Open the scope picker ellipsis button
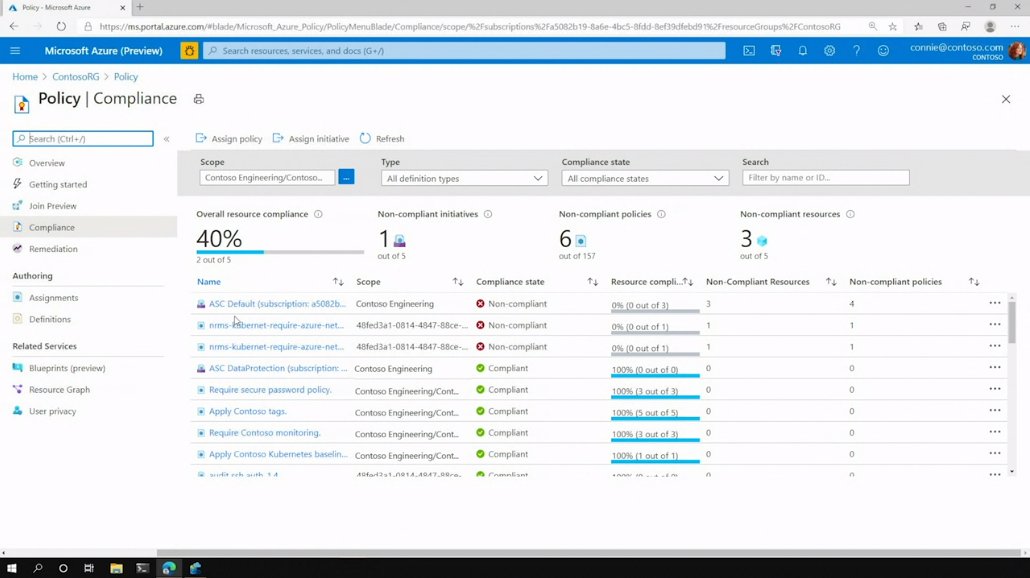The height and width of the screenshot is (578, 1030). click(x=346, y=177)
